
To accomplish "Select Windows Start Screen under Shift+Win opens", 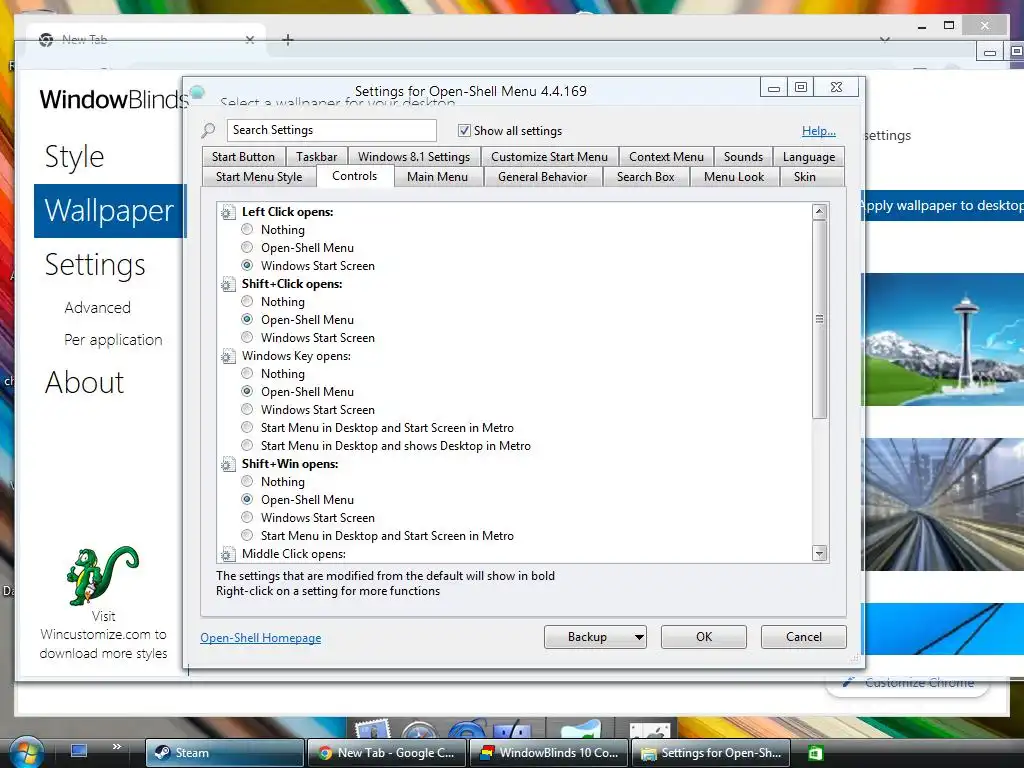I will (247, 517).
